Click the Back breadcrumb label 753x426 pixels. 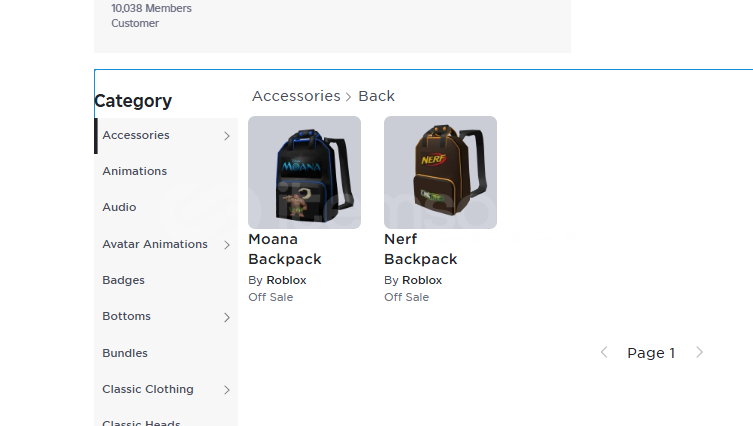coord(376,96)
